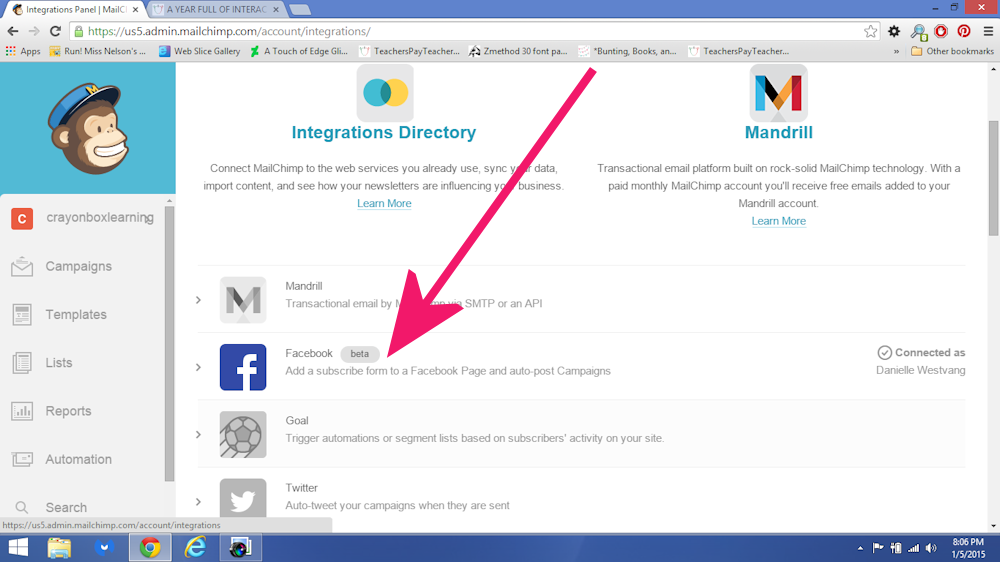Viewport: 1000px width, 562px height.
Task: Click the Templates sidebar icon
Action: pos(22,314)
